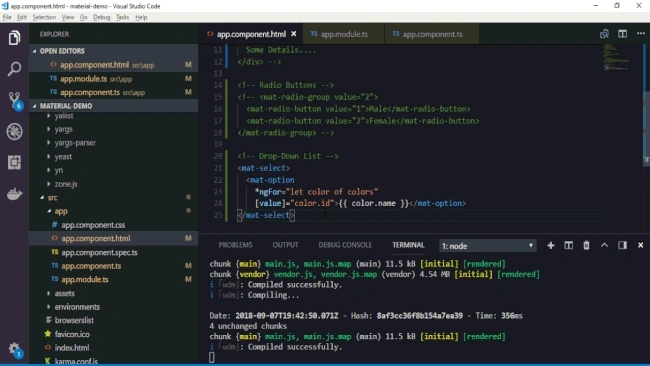Open app.component.css in file tree
The width and height of the screenshot is (650, 366).
coord(113,225)
